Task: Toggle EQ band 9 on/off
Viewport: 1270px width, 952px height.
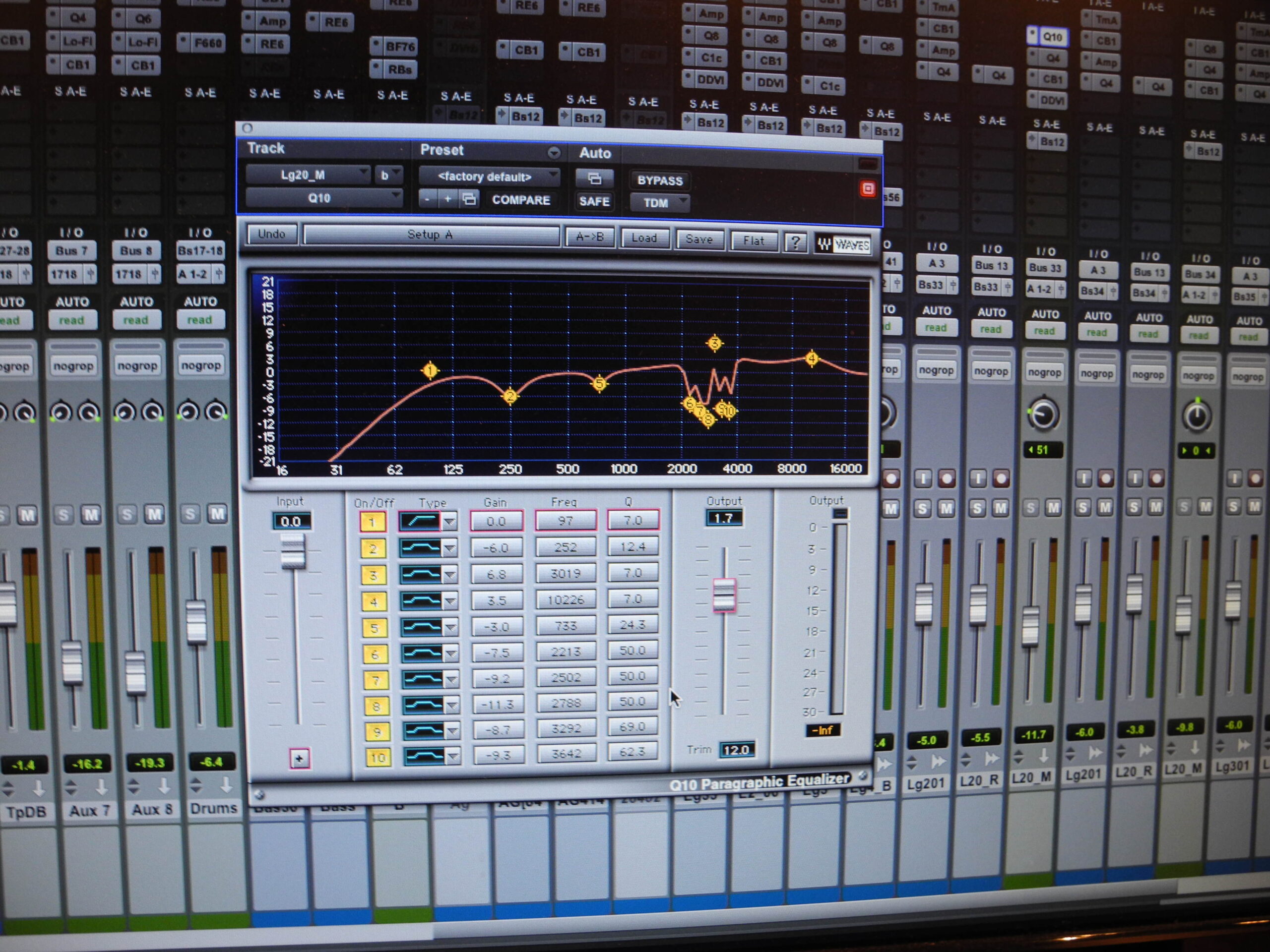Action: (x=377, y=732)
